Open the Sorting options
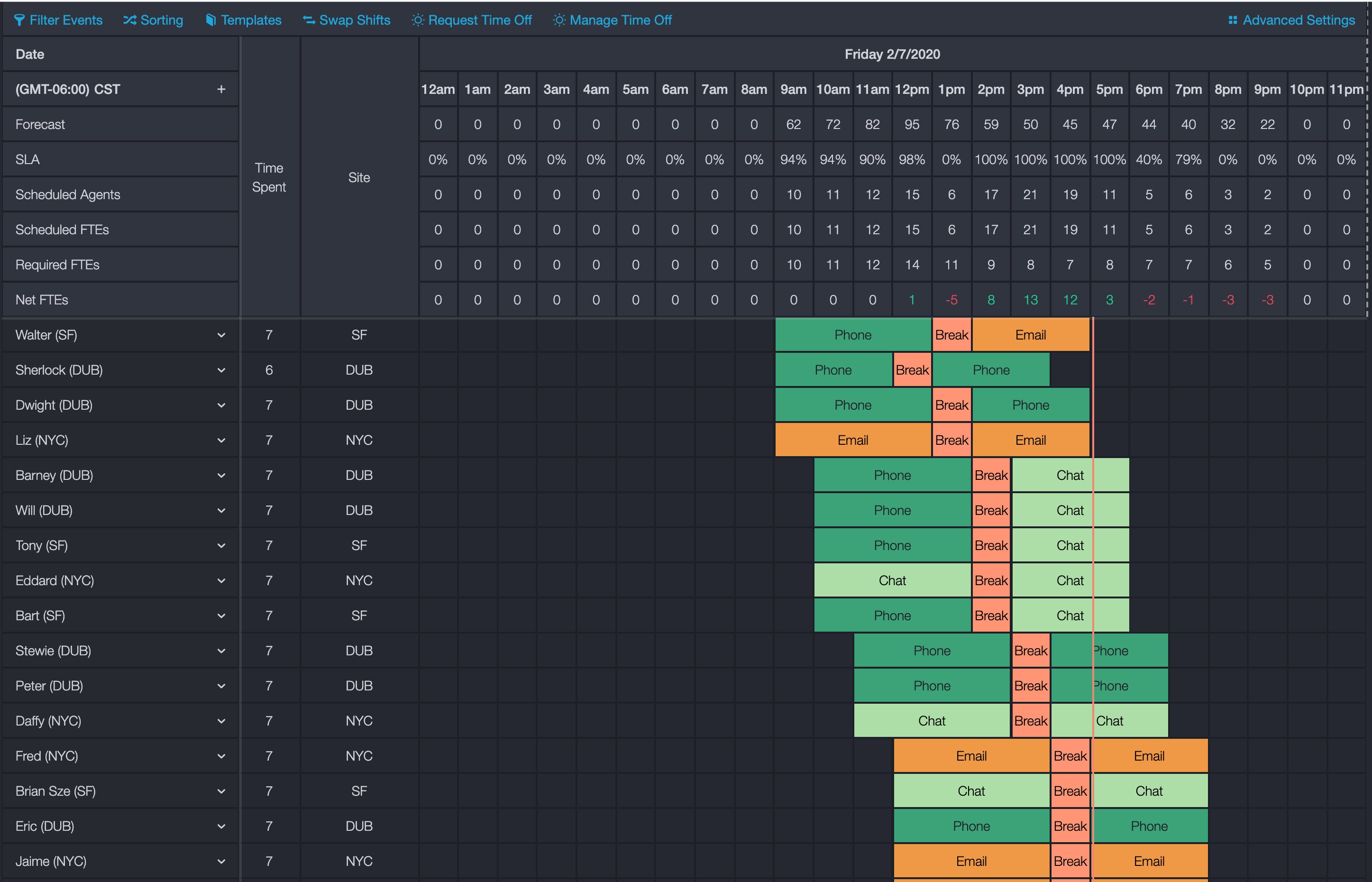 (x=153, y=20)
